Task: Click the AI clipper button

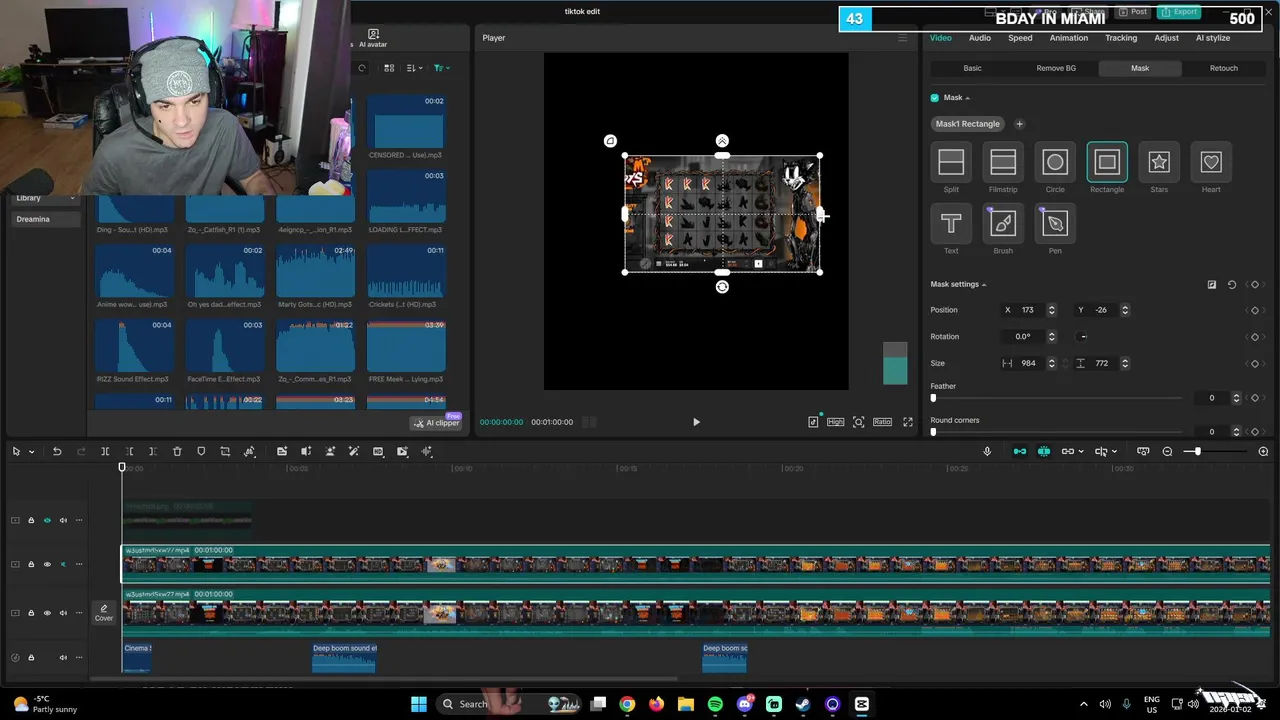Action: point(437,423)
